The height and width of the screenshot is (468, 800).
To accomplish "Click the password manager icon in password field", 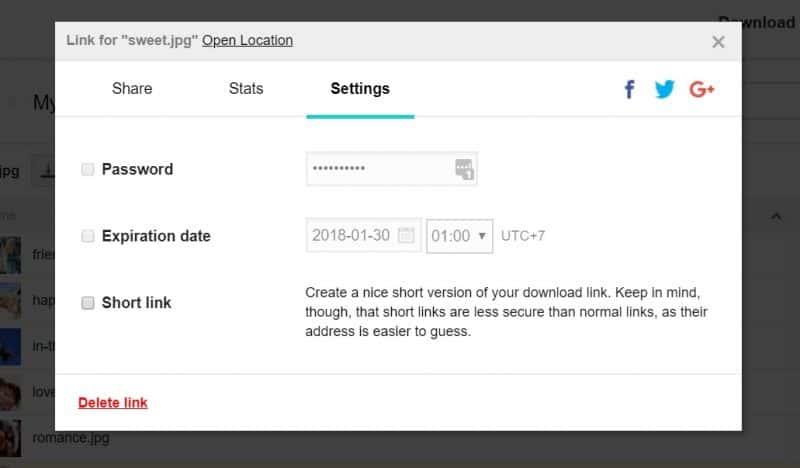I will pos(465,169).
